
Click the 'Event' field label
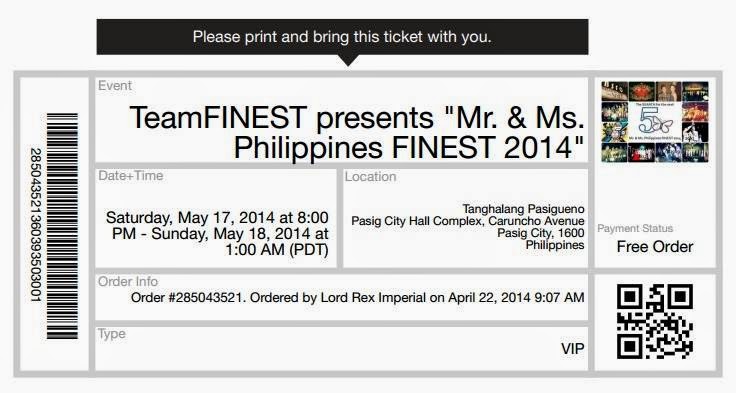[115, 86]
